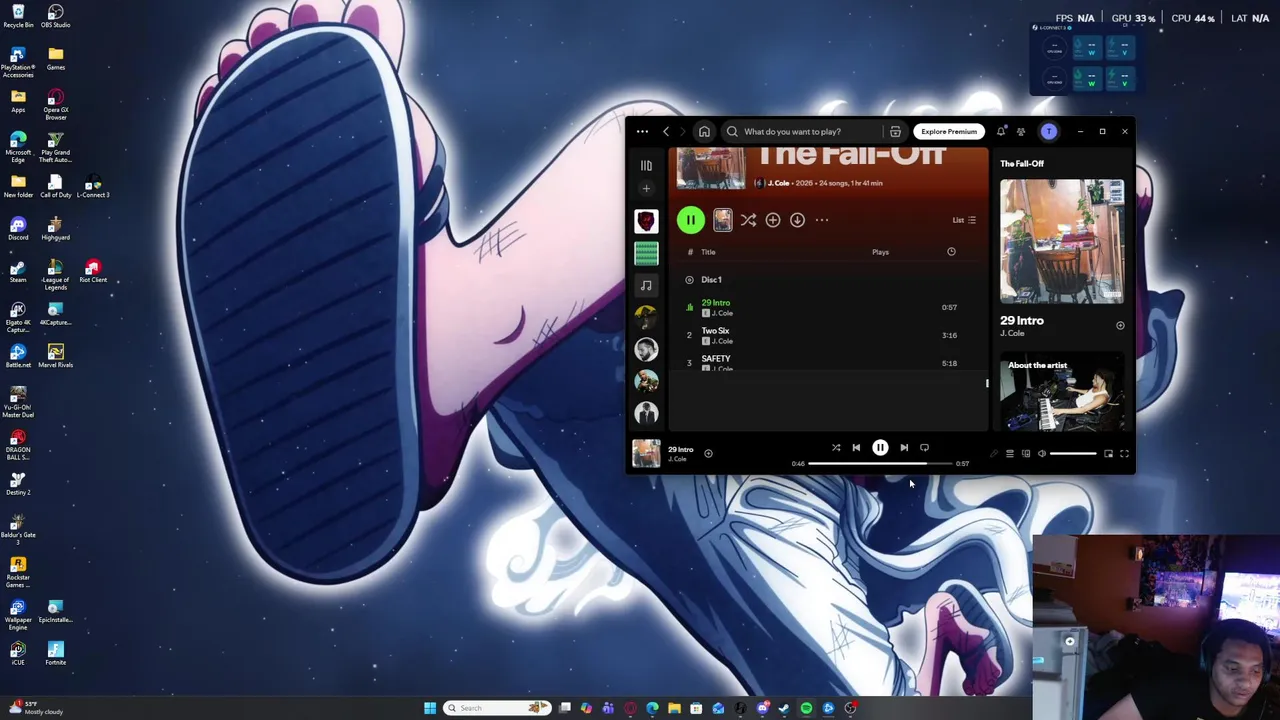This screenshot has height=720, width=1280.
Task: Open the Spotify three-dots main menu
Action: coord(642,131)
